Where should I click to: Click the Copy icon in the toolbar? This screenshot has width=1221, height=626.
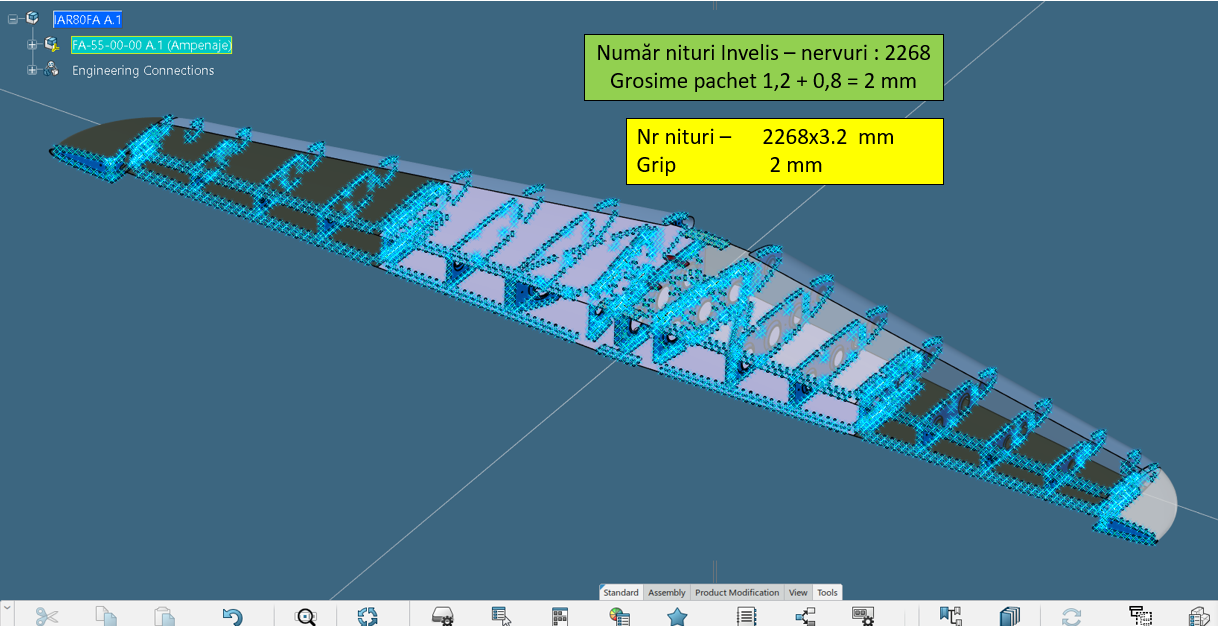coord(106,616)
